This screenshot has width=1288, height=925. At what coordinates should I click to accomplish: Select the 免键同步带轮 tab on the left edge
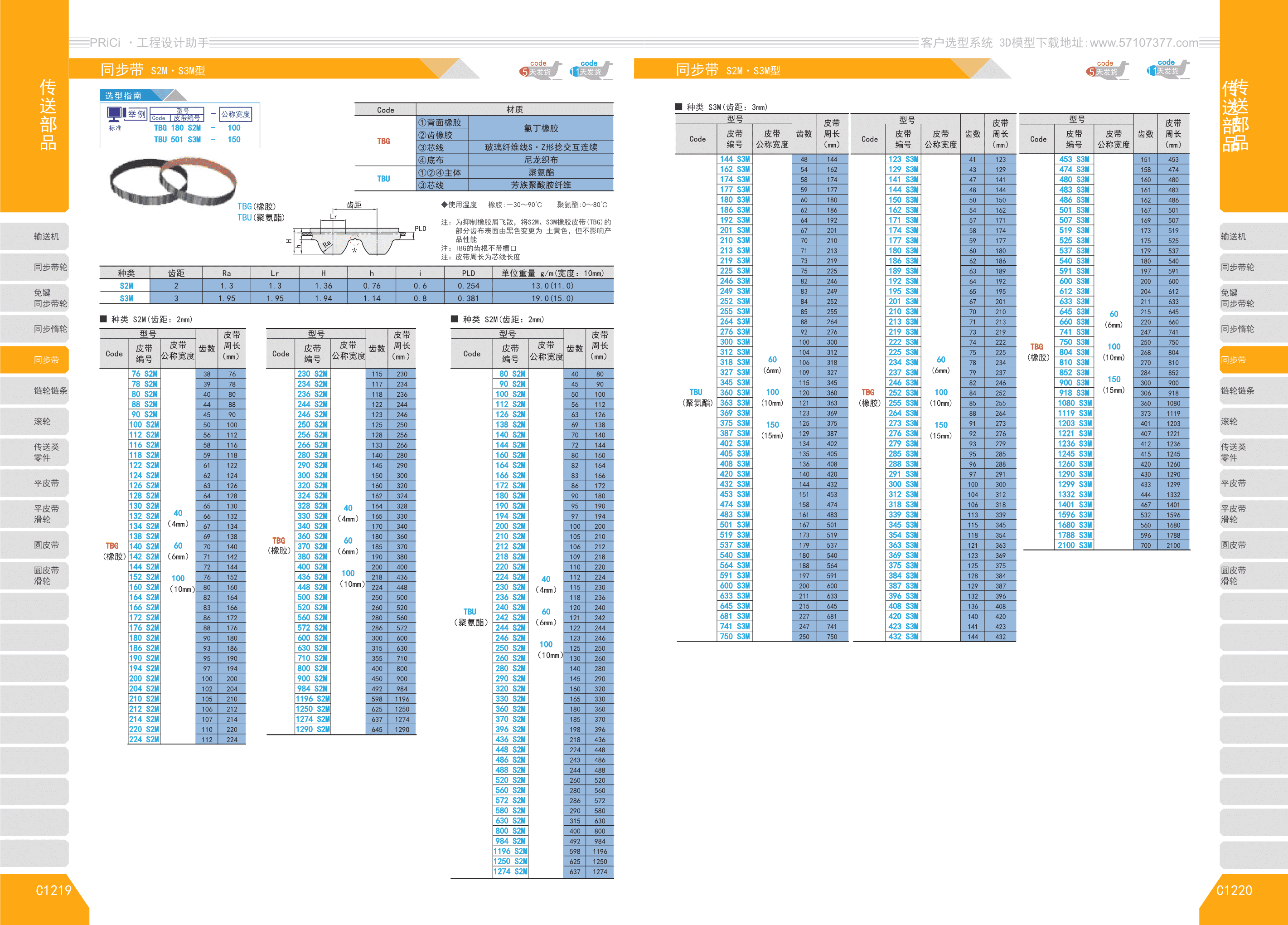[x=34, y=298]
